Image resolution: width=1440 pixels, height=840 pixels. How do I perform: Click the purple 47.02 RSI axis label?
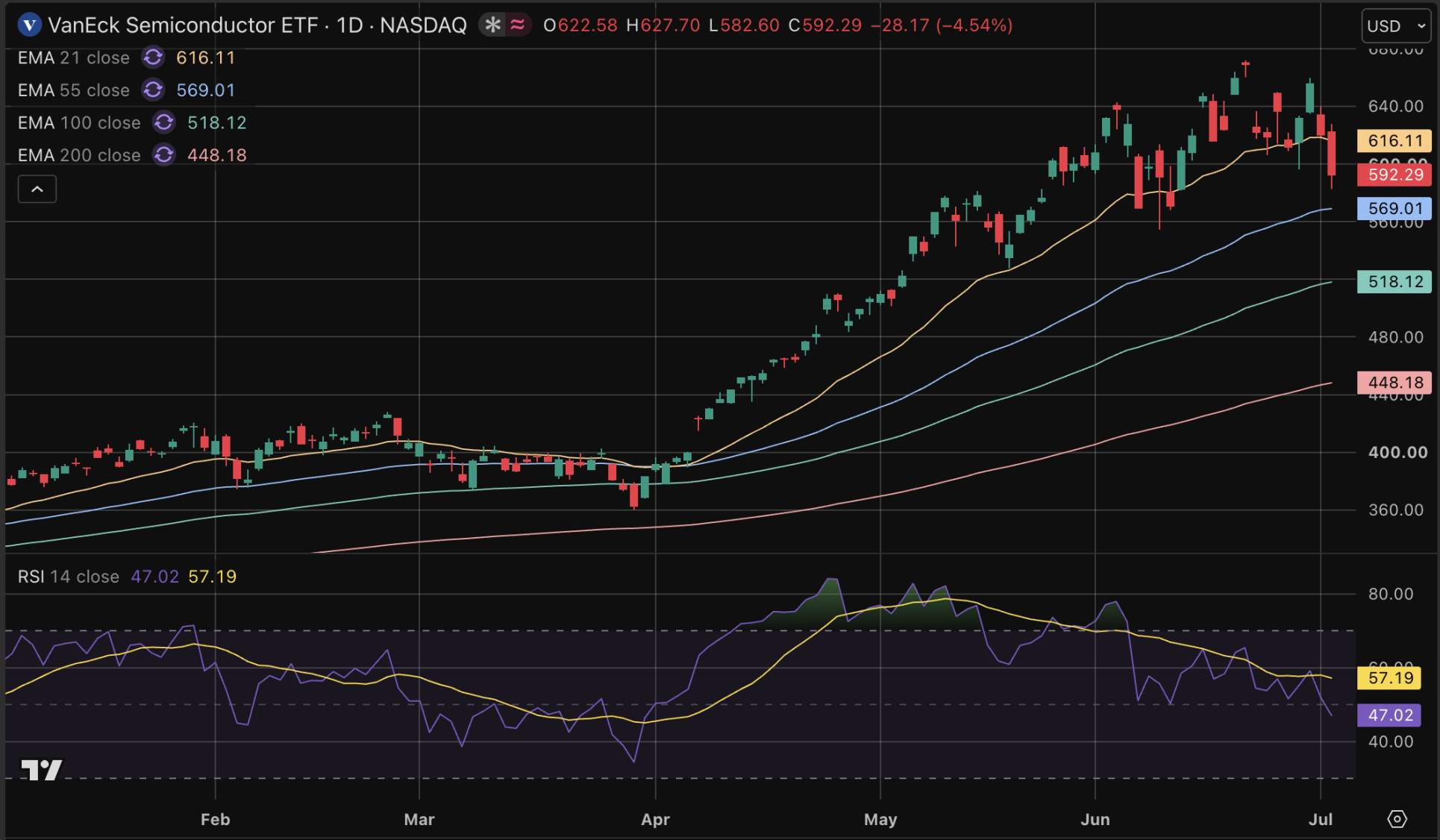(1389, 715)
